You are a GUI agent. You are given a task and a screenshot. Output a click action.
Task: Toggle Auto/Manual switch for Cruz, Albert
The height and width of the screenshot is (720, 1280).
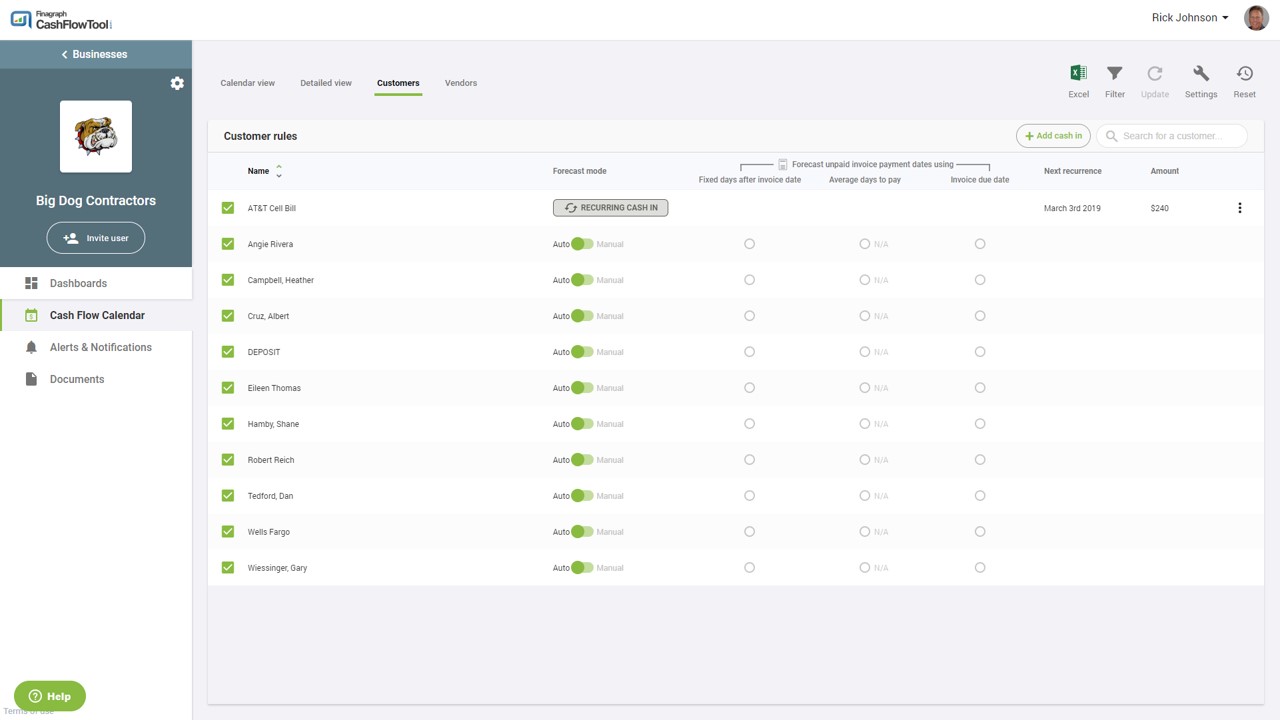pos(582,316)
